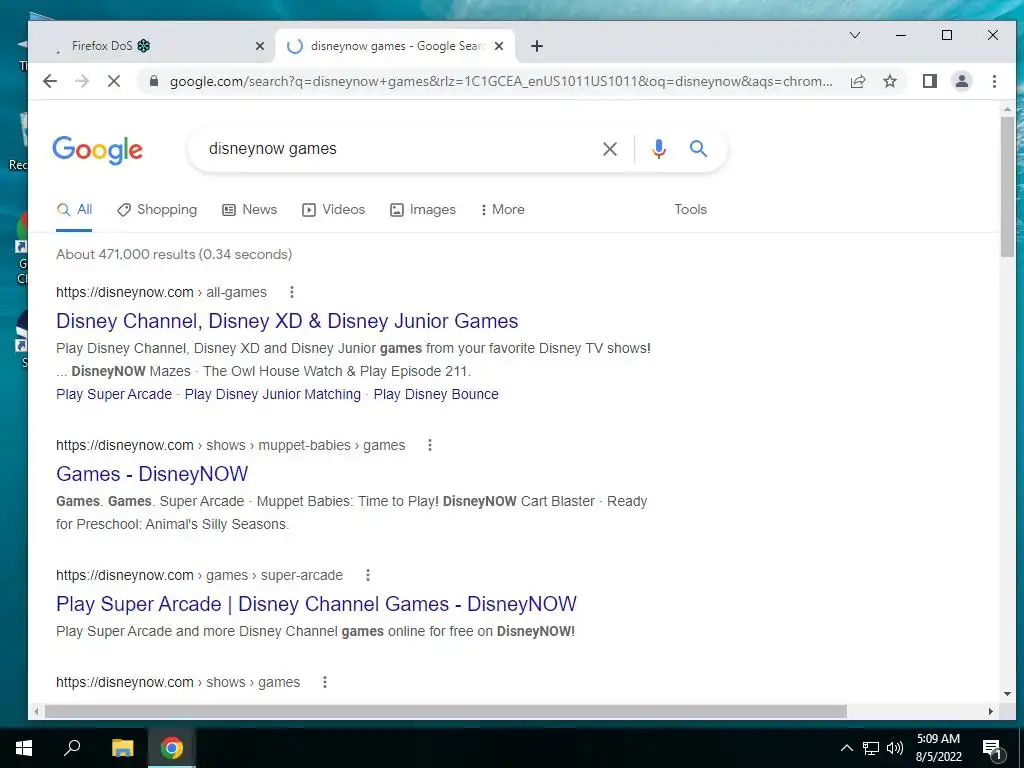Start voice search with microphone icon

click(x=659, y=149)
